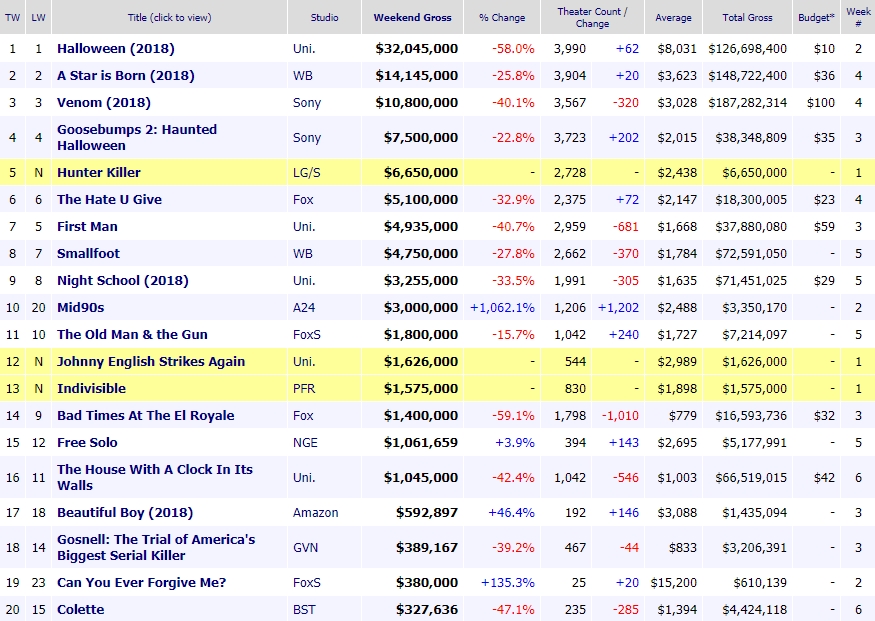View the Indivisible movie page
Viewport: 875px width, 621px height.
92,388
